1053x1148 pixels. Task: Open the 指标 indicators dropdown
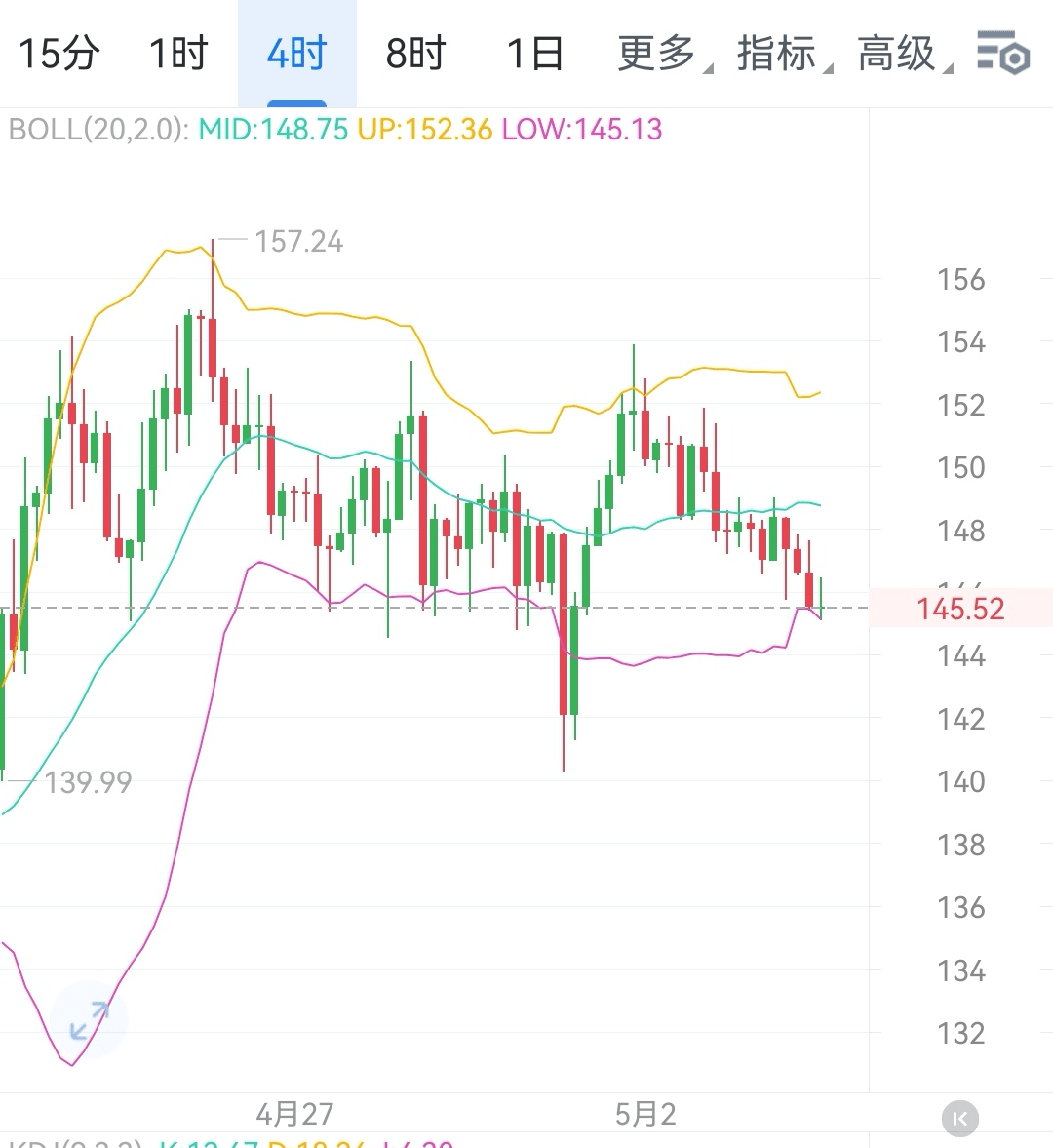click(785, 54)
